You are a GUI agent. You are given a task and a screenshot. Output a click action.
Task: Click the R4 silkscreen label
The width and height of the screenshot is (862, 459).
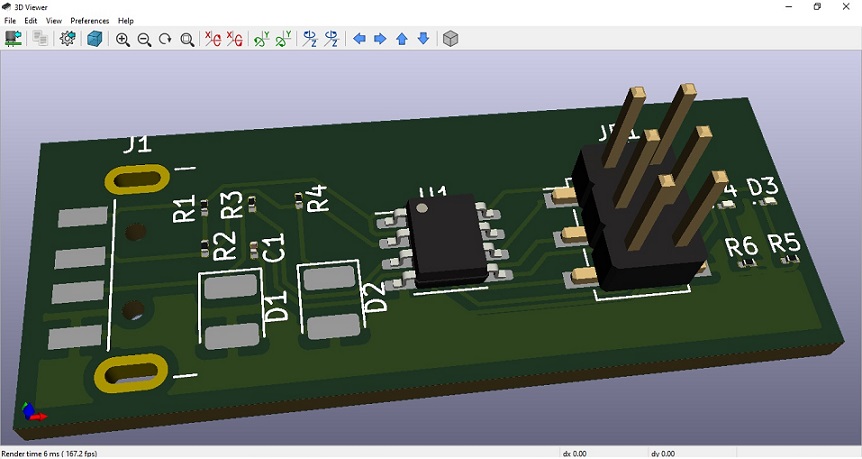[317, 198]
